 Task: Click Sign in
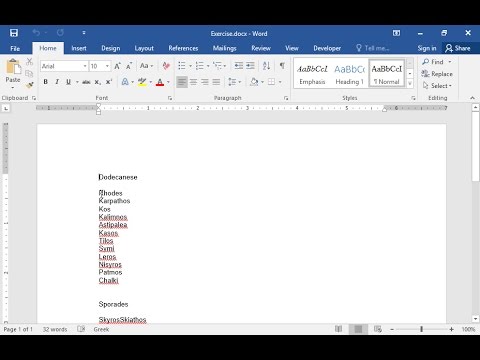point(427,48)
